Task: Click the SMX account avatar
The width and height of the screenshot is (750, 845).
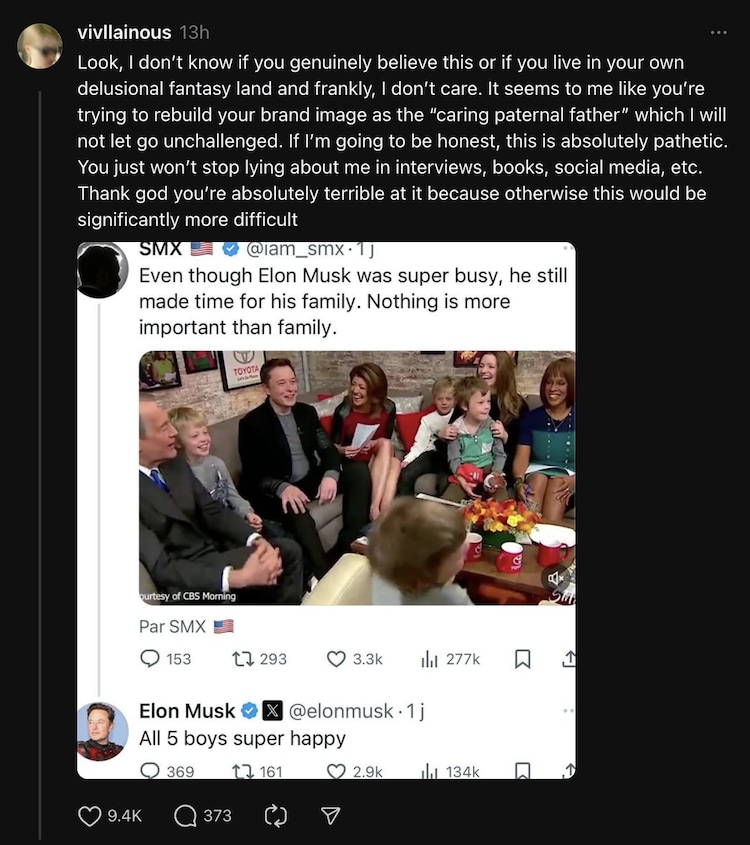Action: [x=102, y=270]
